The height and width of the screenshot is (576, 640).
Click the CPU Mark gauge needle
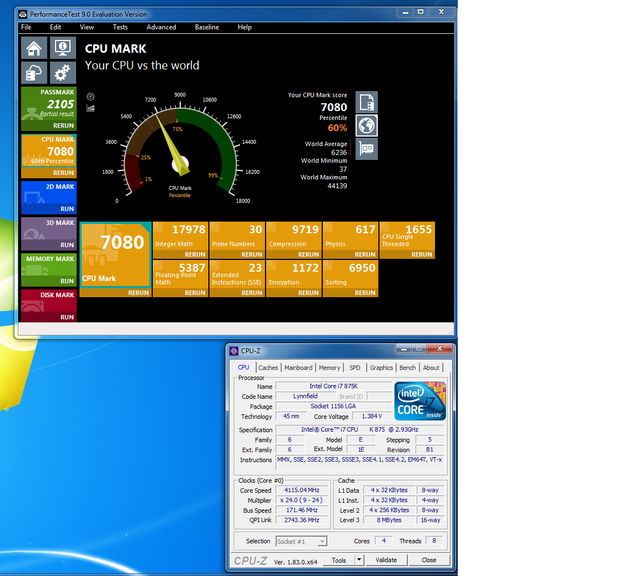coord(173,147)
